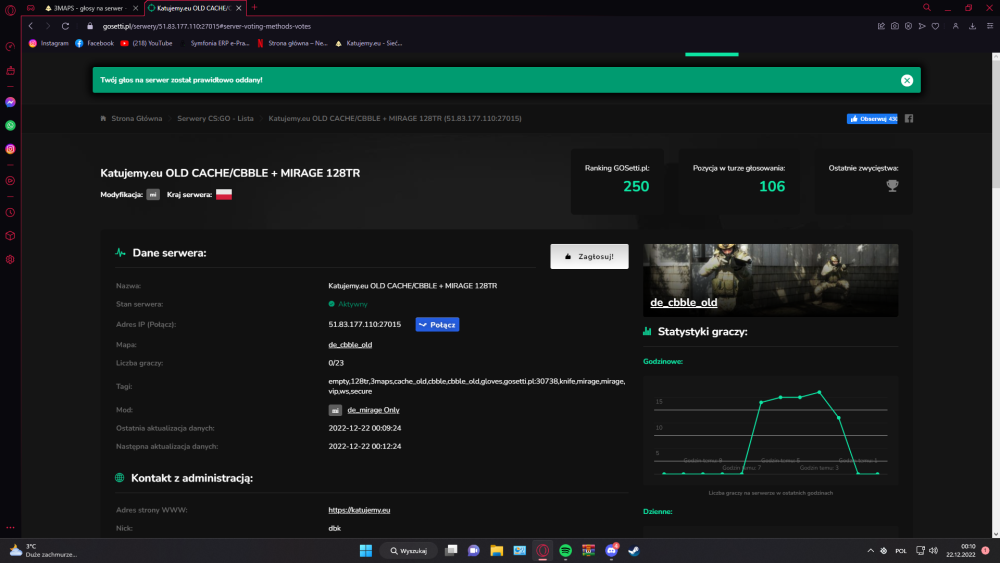
Task: Open a new tab with the plus button
Action: click(x=254, y=8)
